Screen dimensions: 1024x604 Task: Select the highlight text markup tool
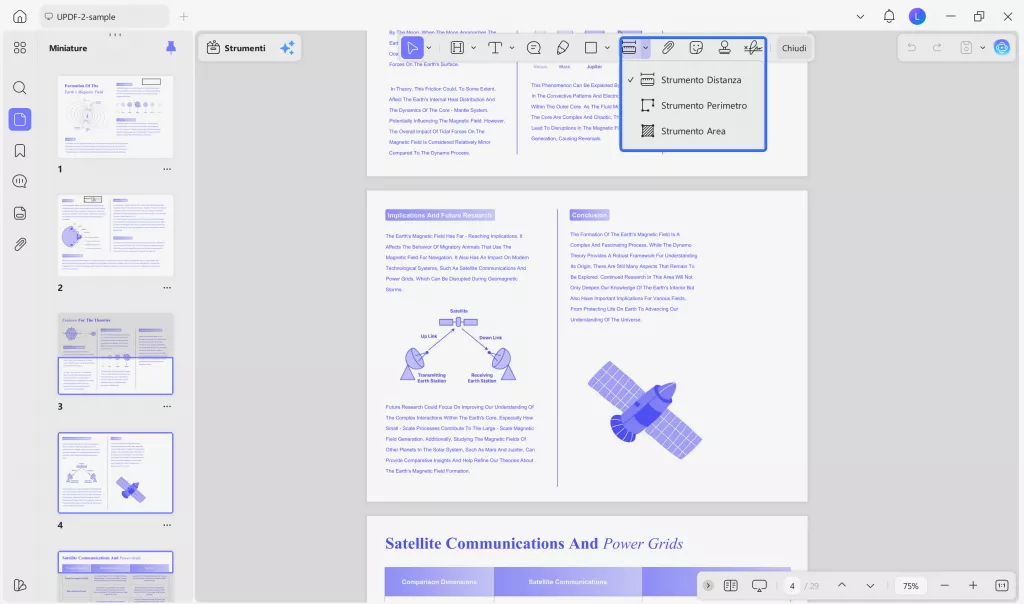click(457, 48)
